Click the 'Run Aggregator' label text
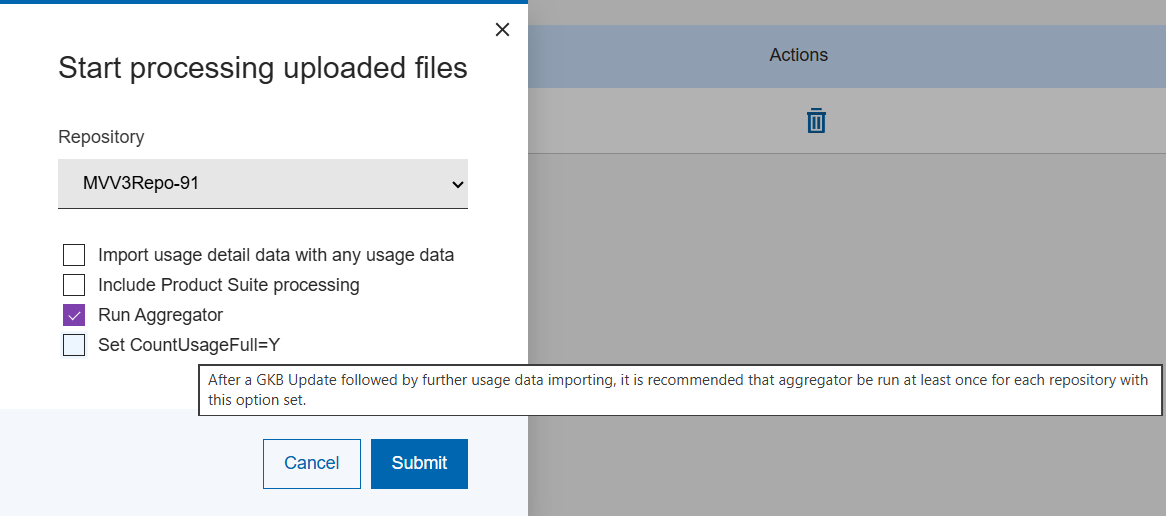Screen dimensions: 1166x516 [160, 315]
